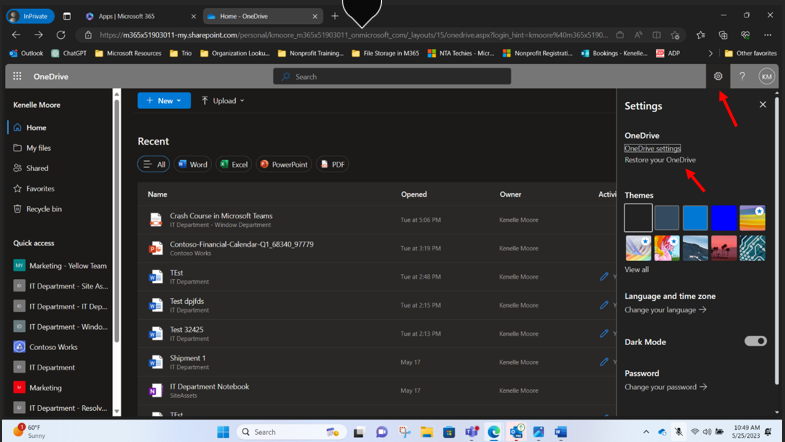Viewport: 785px width, 442px height.
Task: Open the Upload dropdown
Action: pos(223,101)
